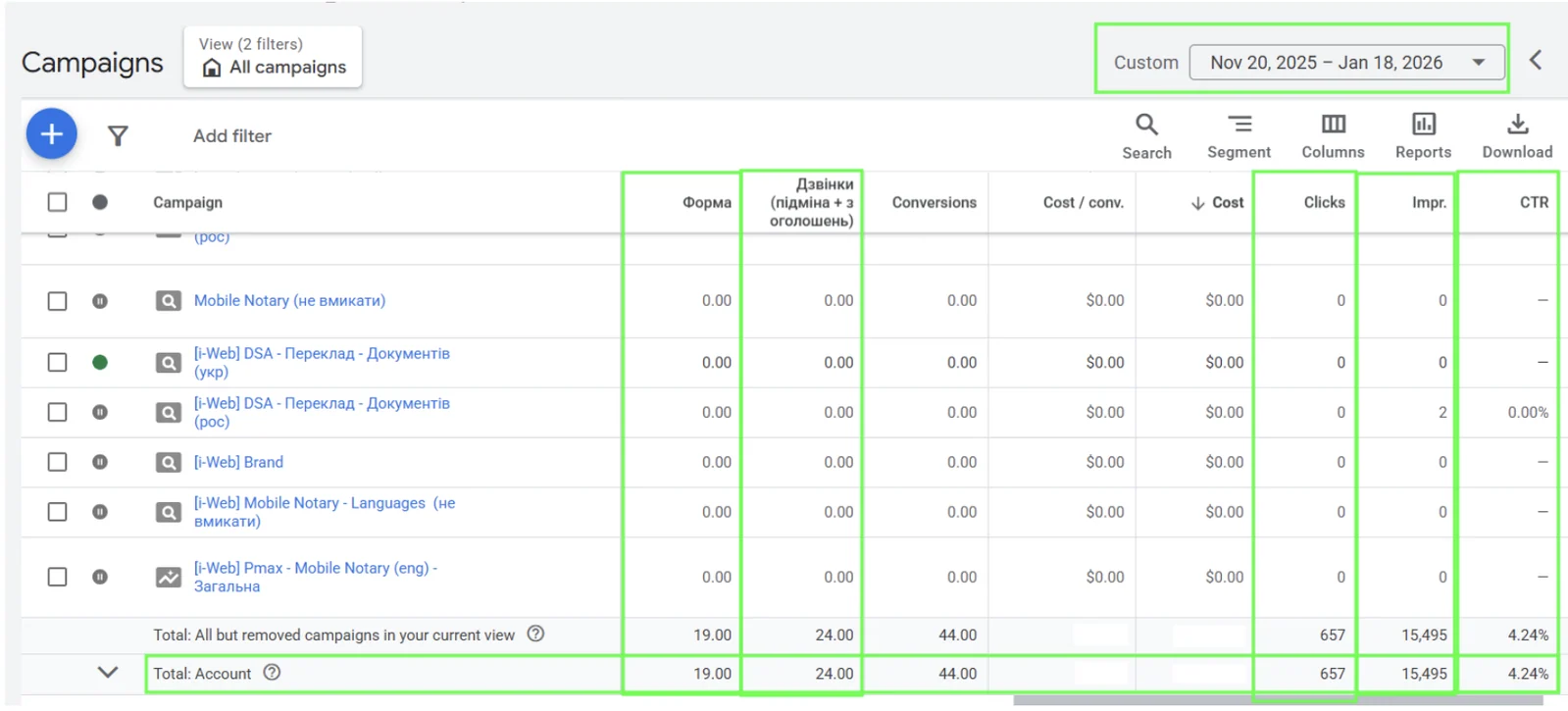
Task: Sort by the Campaign column header
Action: tap(187, 203)
